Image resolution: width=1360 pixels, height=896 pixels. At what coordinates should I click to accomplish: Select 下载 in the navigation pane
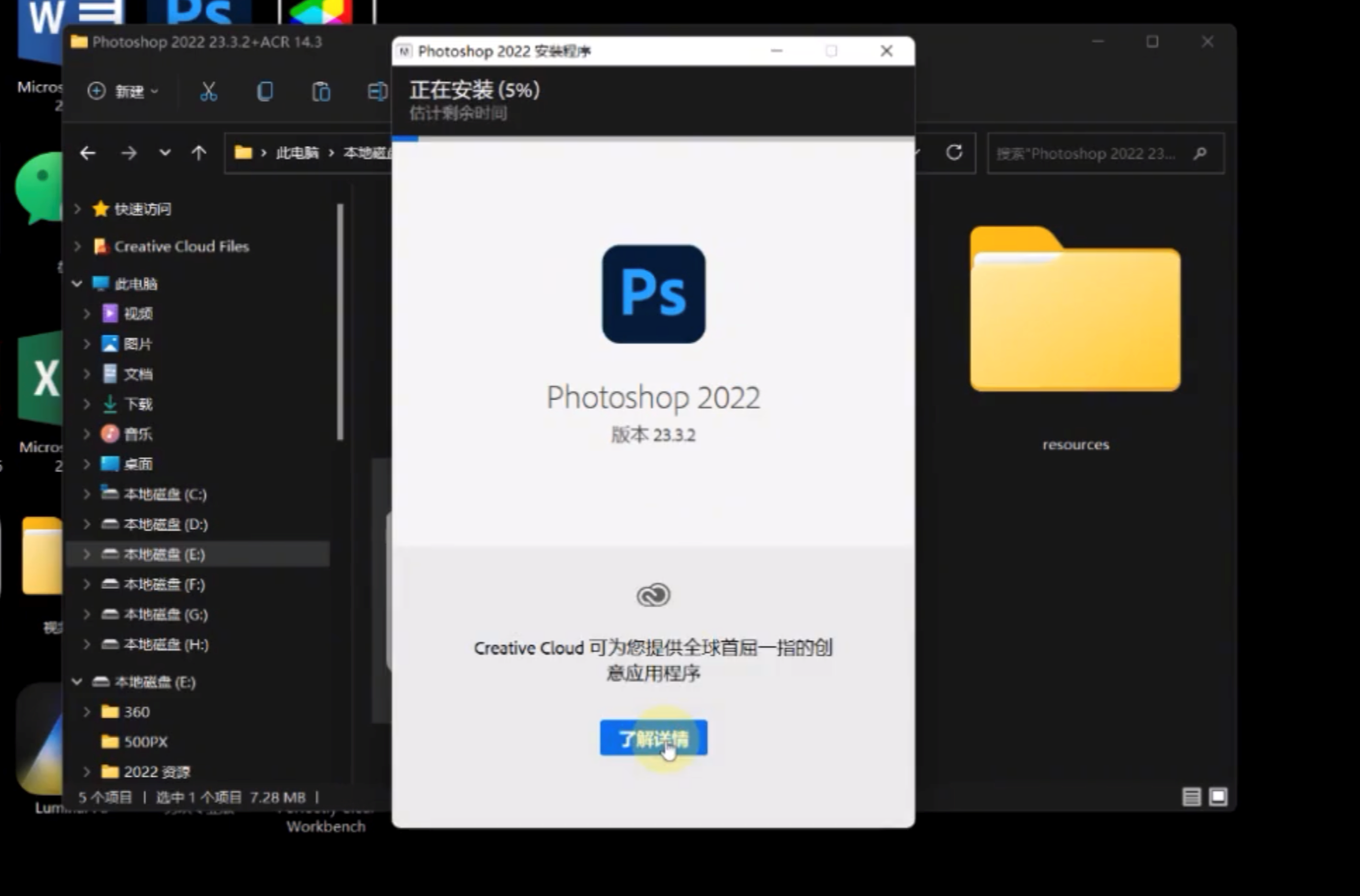(x=138, y=403)
